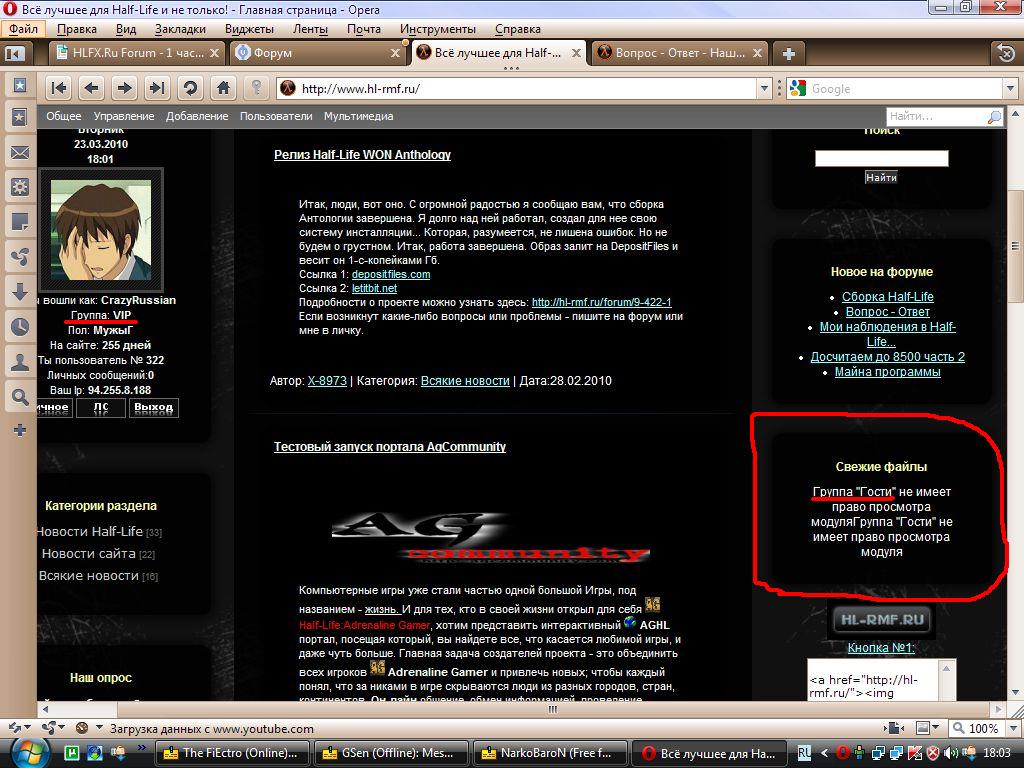Viewport: 1024px width, 768px height.
Task: Open the Mail panel envelope icon
Action: tap(20, 153)
